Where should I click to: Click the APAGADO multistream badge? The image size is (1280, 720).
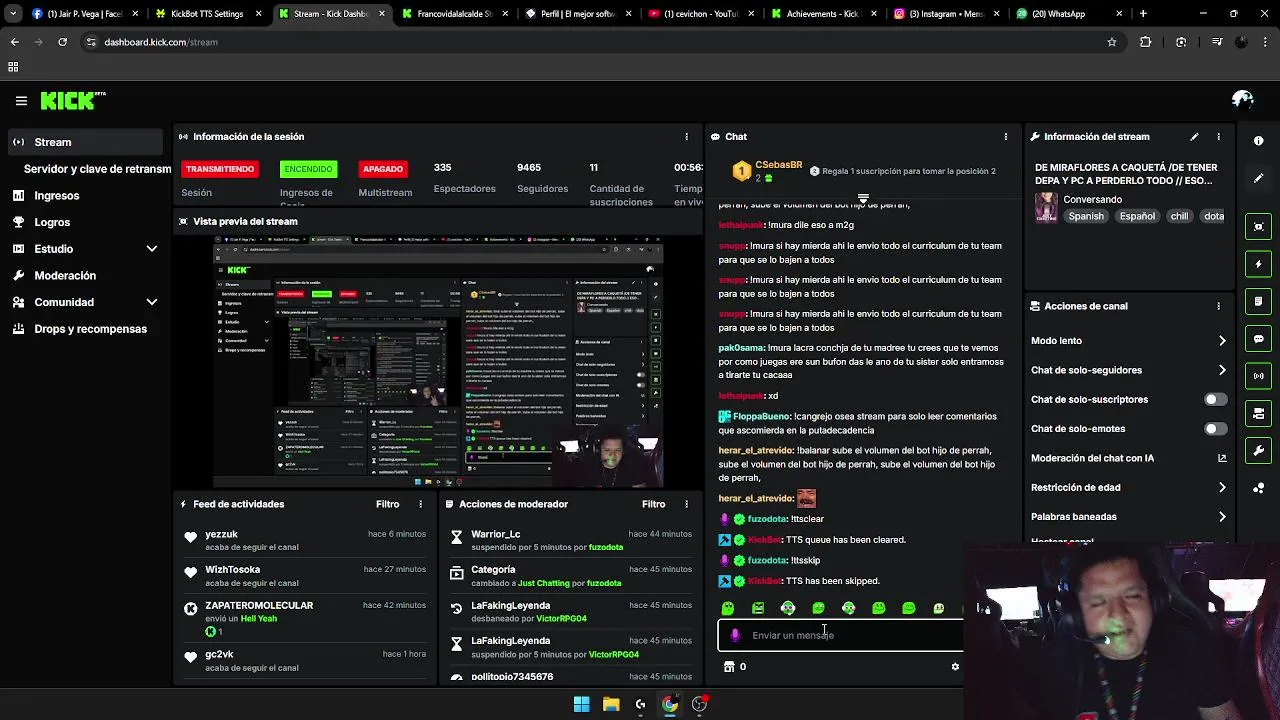click(x=383, y=169)
